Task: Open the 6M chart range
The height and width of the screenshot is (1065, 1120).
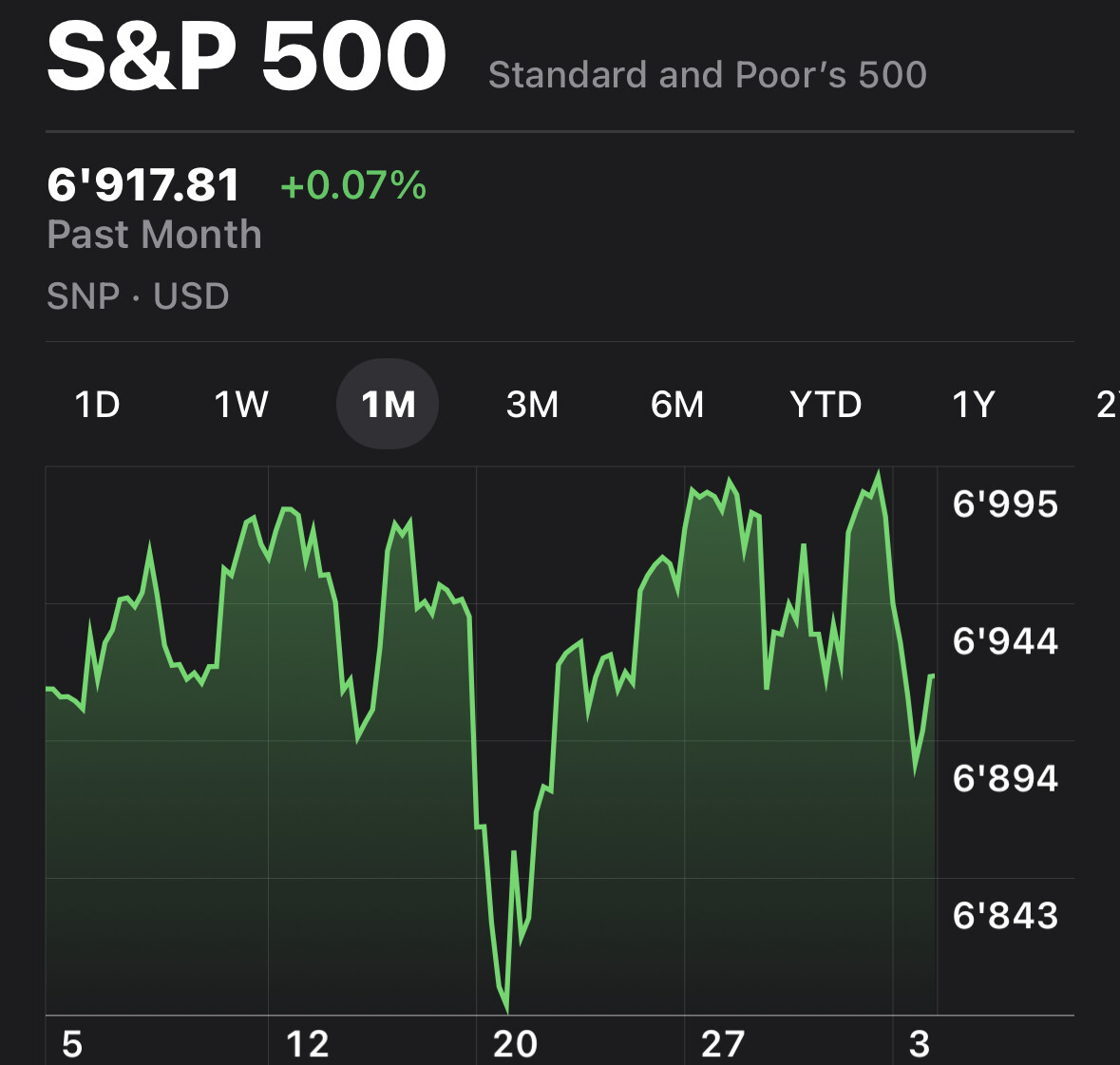Action: (677, 405)
